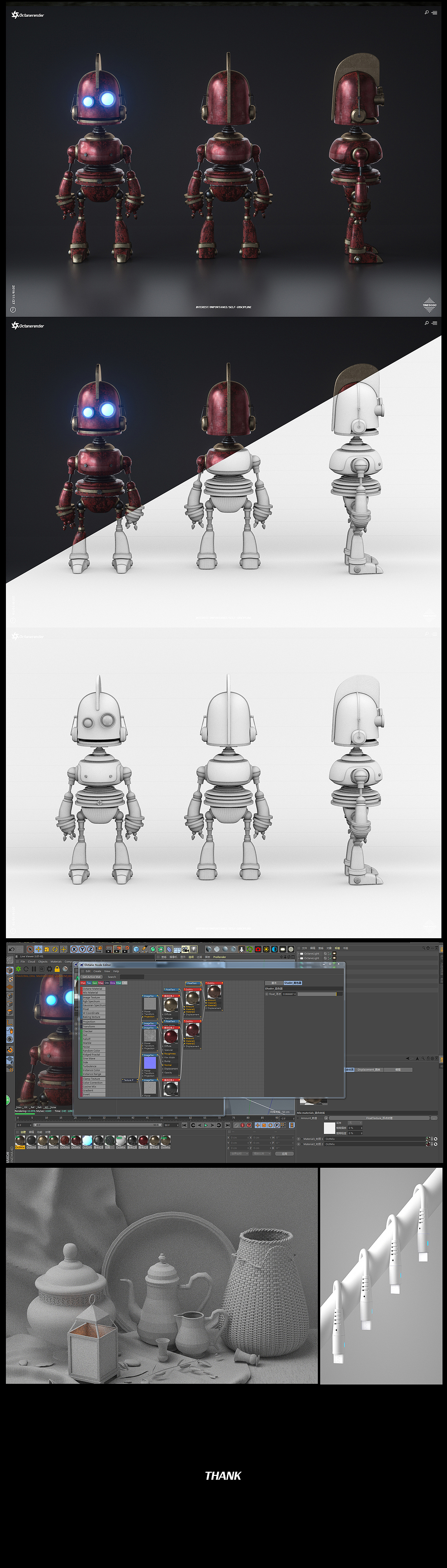Open the Live Viewer Objects menu
Image resolution: width=447 pixels, height=1568 pixels.
pyautogui.click(x=43, y=962)
